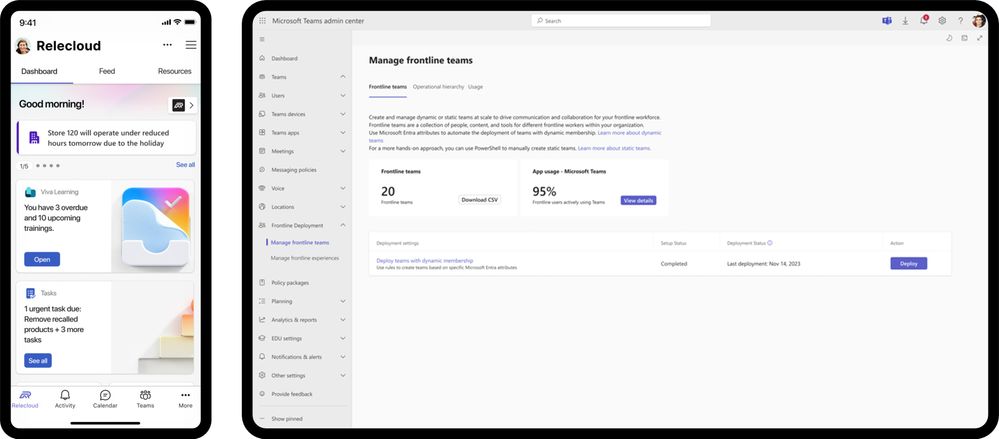Screen dimensions: 999x439
Task: Tap the Relecloud logo arrow button beside greeting
Action: click(183, 105)
